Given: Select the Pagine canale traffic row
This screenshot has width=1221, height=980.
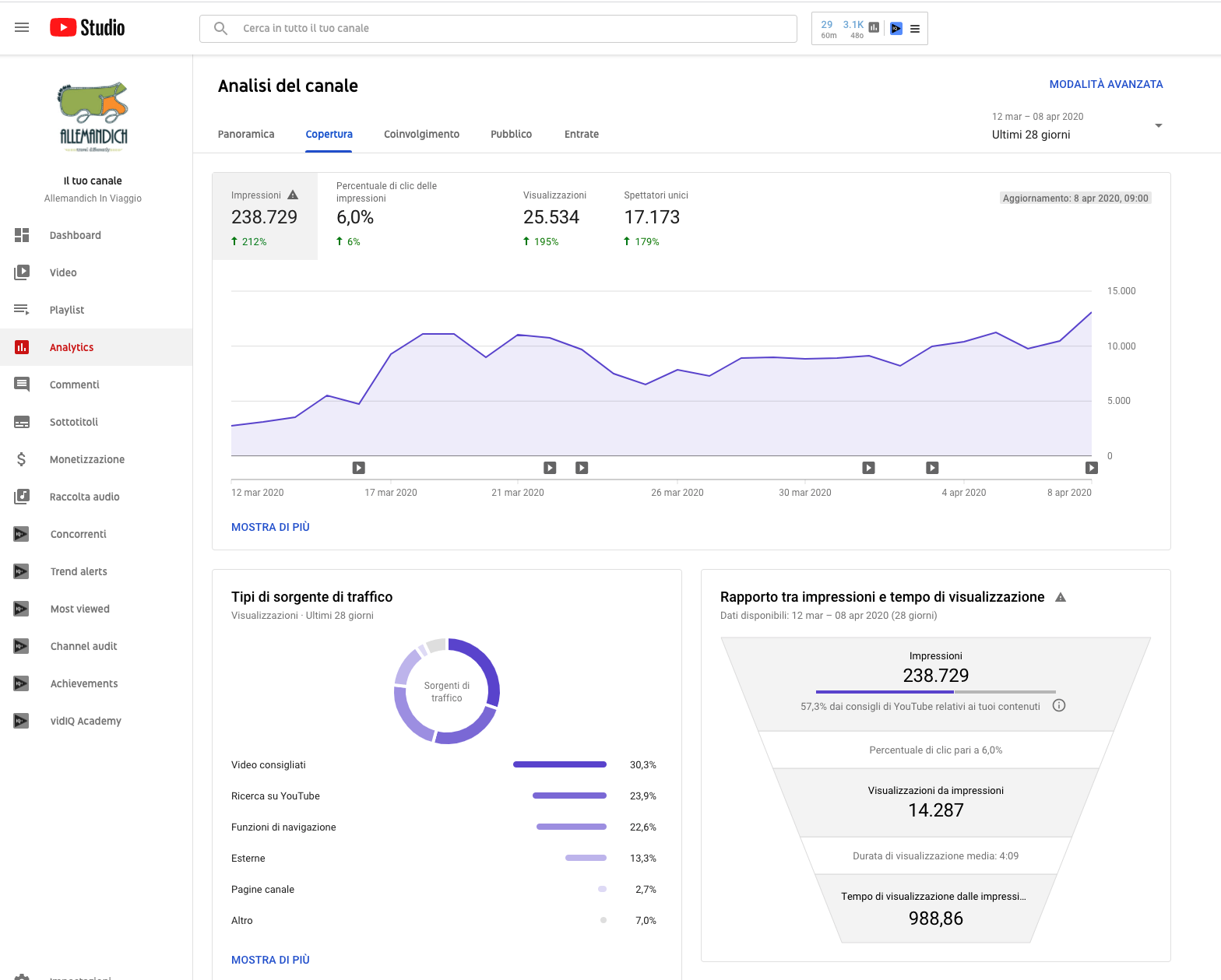Looking at the screenshot, I should (444, 889).
